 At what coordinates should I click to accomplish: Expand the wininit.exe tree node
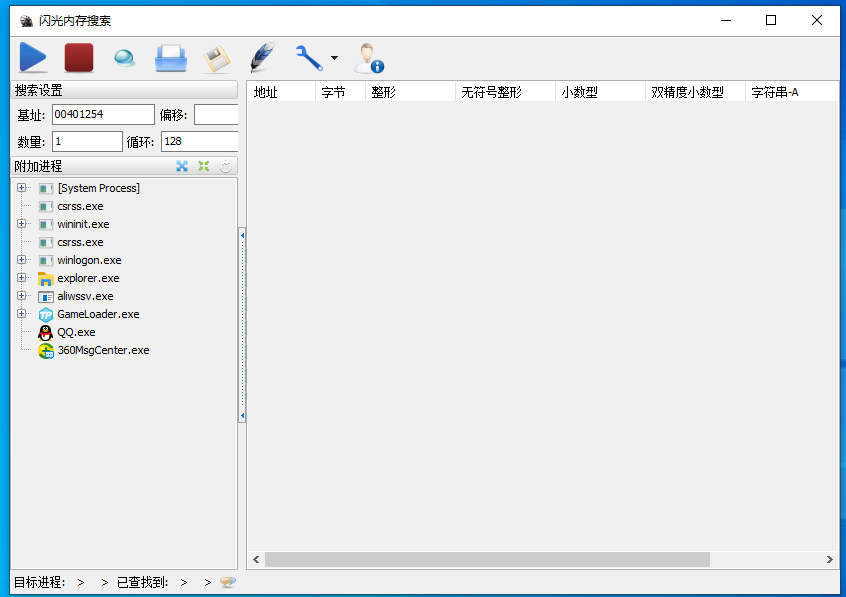click(x=22, y=223)
